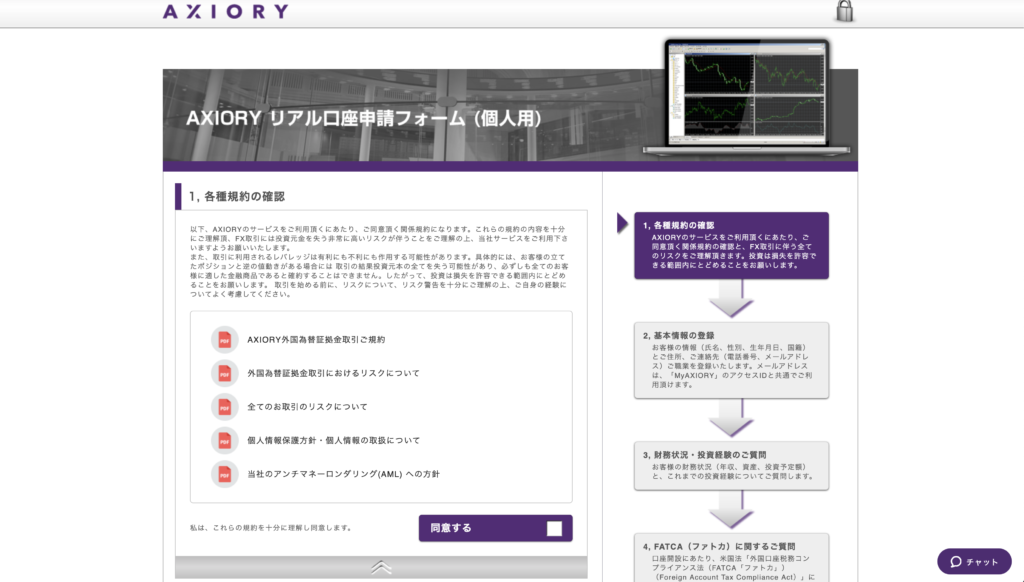The height and width of the screenshot is (582, 1024).
Task: Click the AXIORY logo in header
Action: click(225, 12)
